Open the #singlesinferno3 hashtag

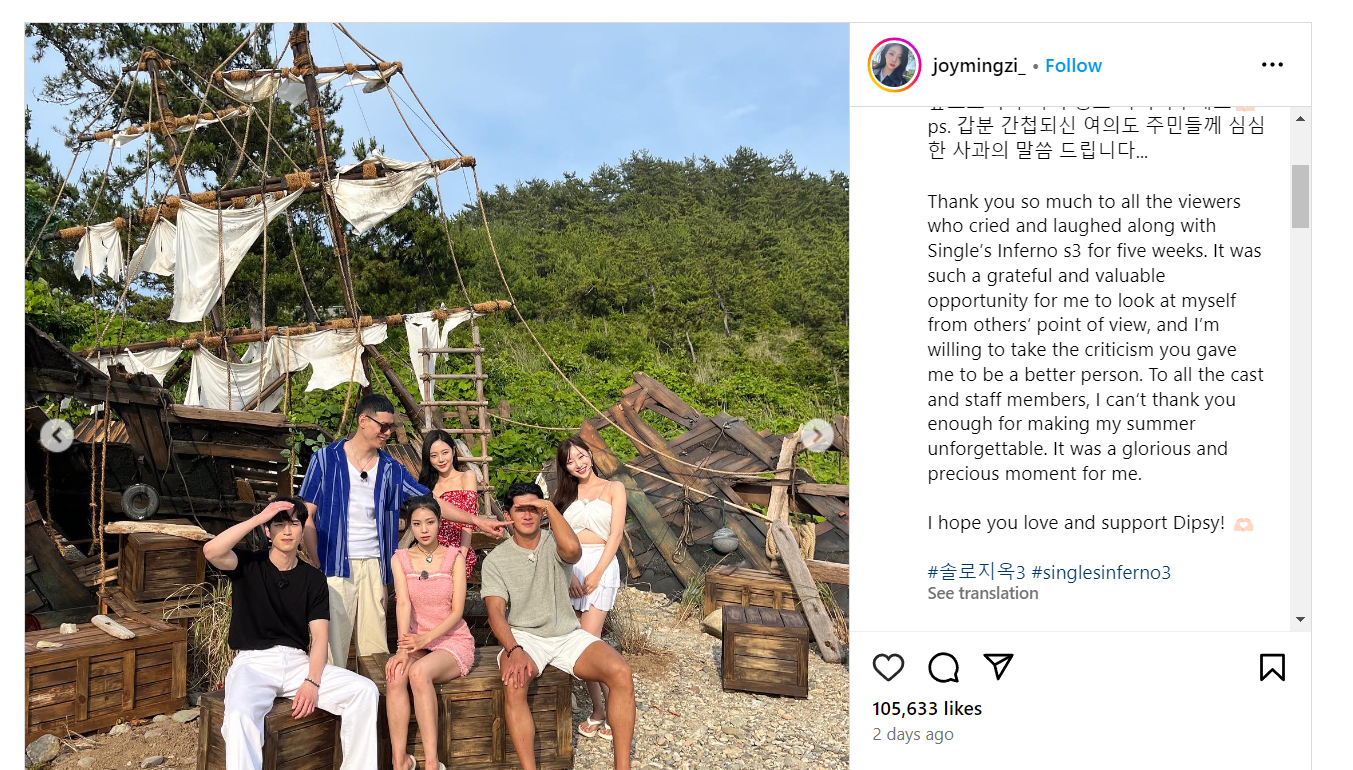coord(1101,572)
